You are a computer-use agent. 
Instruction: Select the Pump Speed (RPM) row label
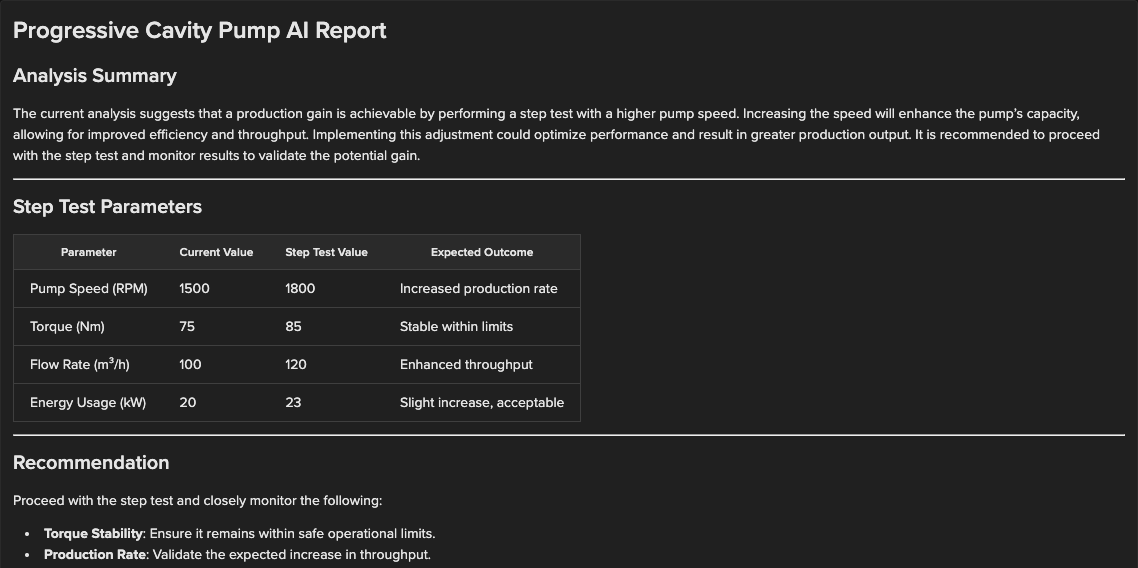tap(89, 289)
